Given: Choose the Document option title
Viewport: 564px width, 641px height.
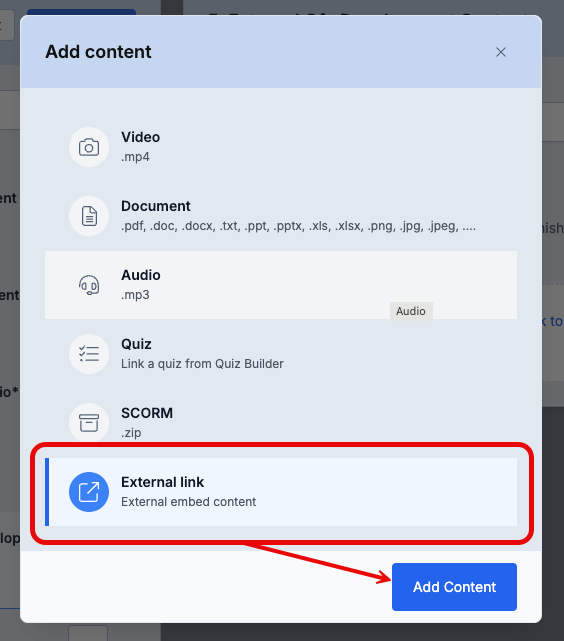Looking at the screenshot, I should point(156,206).
